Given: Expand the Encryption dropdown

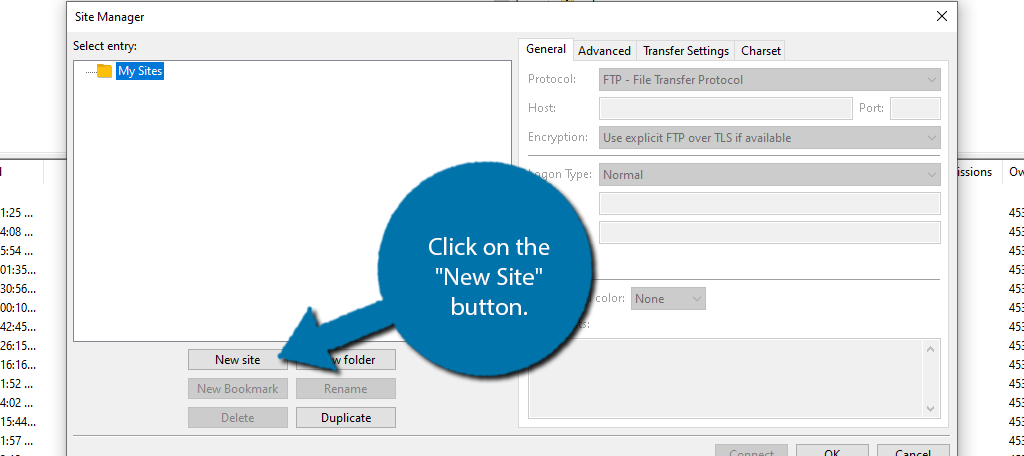Looking at the screenshot, I should (769, 137).
